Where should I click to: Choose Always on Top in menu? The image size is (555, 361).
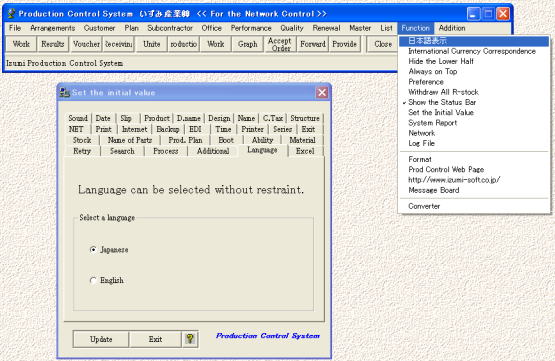tap(474, 72)
